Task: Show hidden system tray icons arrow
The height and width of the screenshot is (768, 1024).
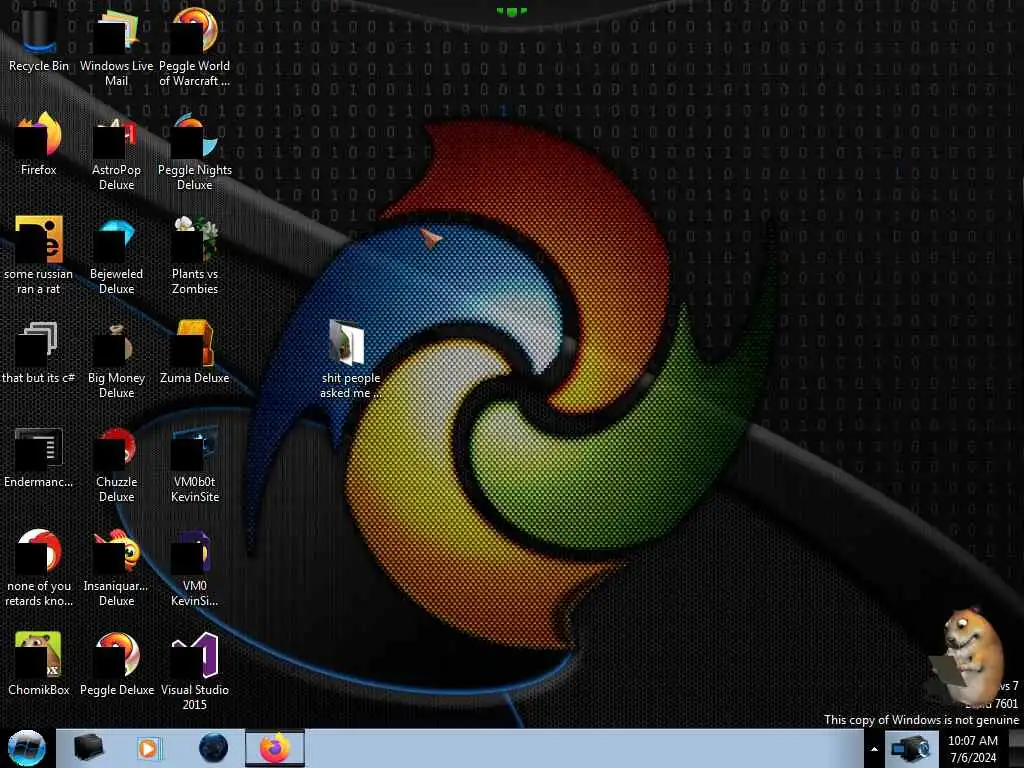Action: (x=874, y=749)
